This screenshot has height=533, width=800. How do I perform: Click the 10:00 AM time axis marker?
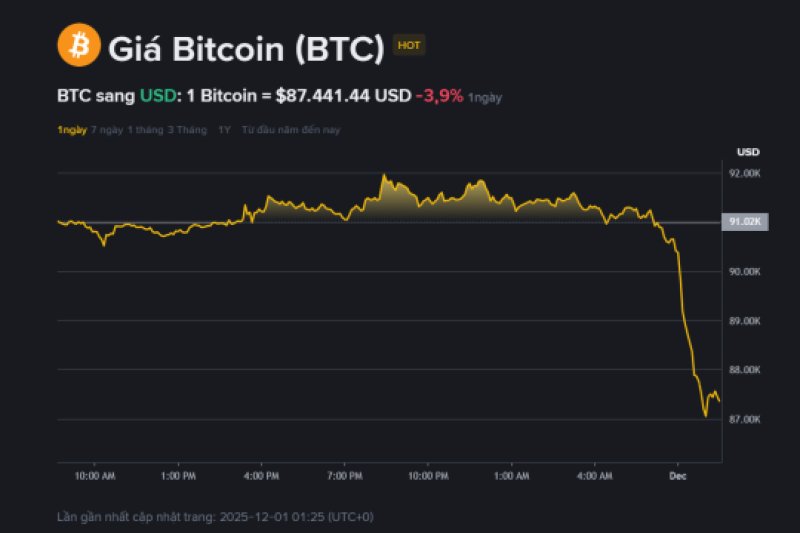point(95,475)
